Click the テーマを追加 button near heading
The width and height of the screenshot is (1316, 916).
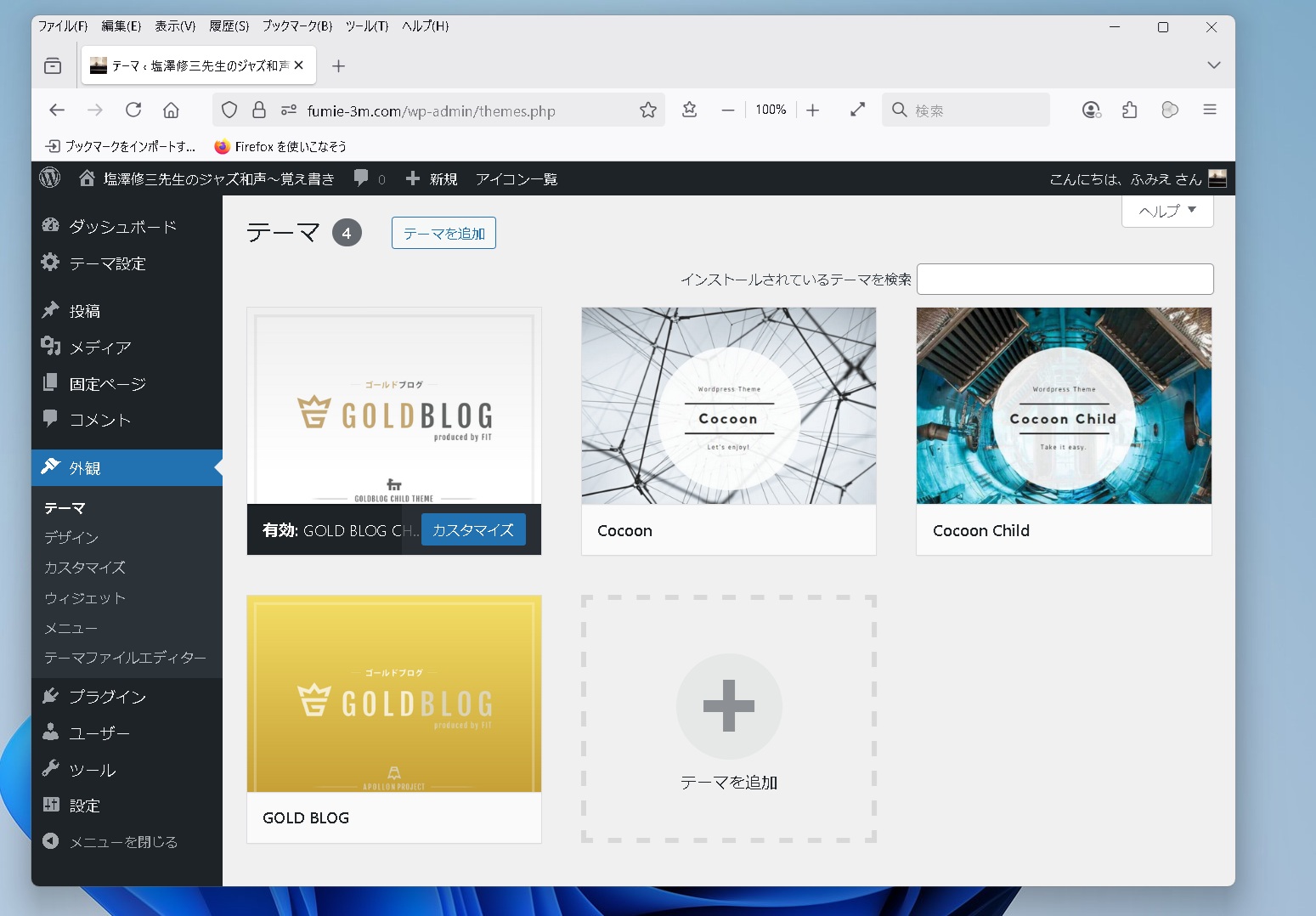point(443,233)
